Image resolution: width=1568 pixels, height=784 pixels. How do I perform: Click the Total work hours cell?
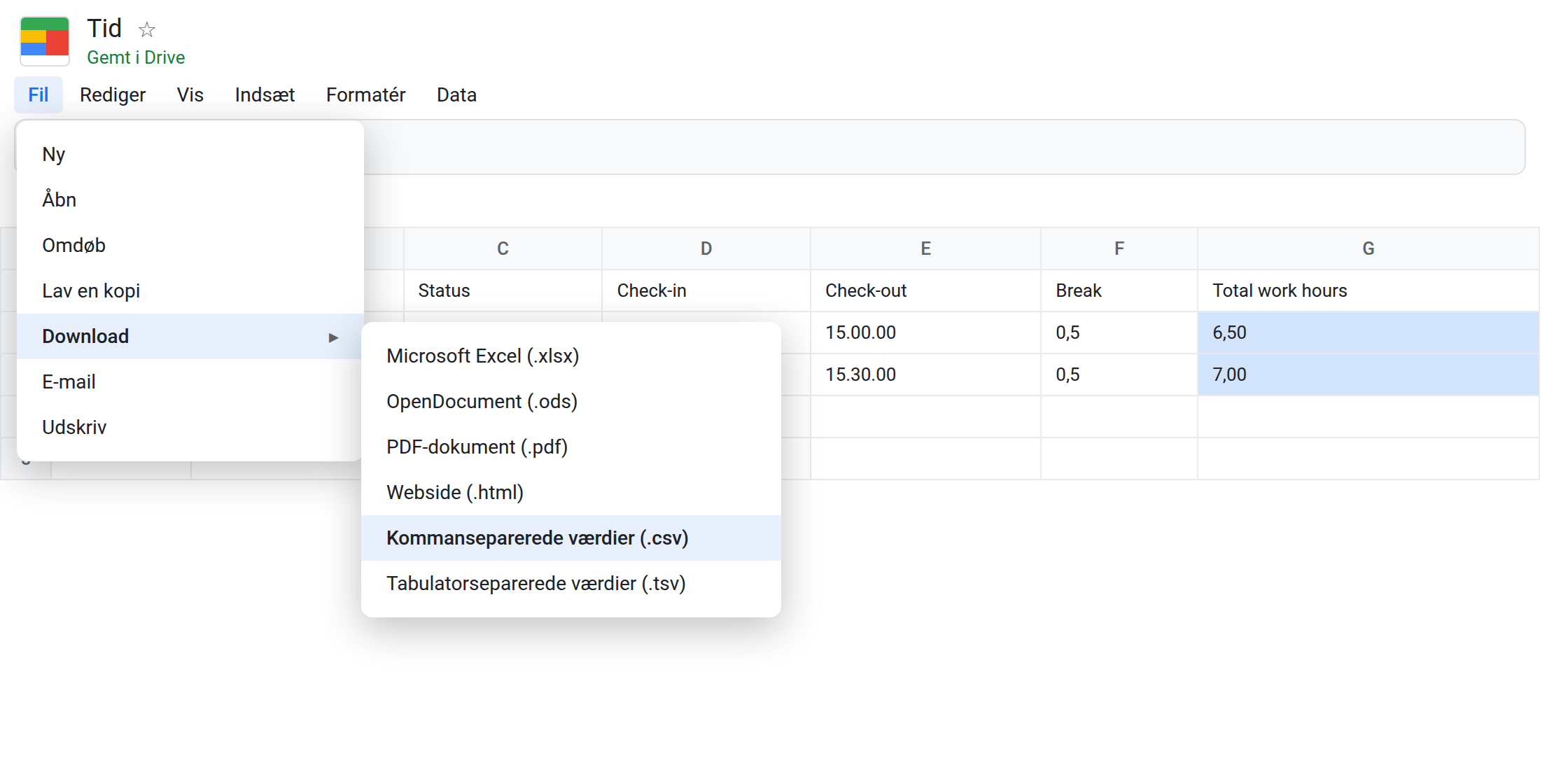point(1368,290)
